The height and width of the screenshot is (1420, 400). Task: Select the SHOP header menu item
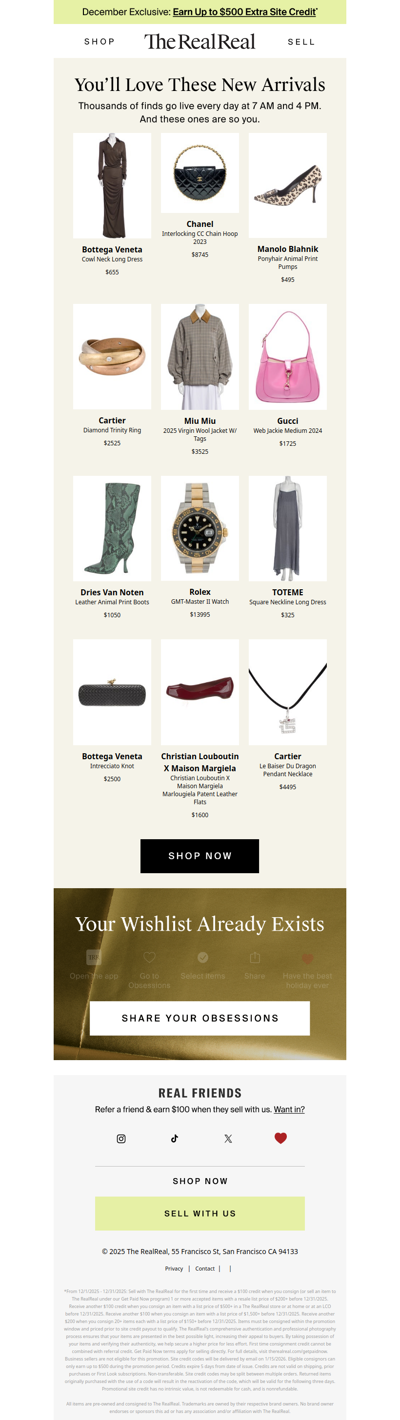click(100, 42)
